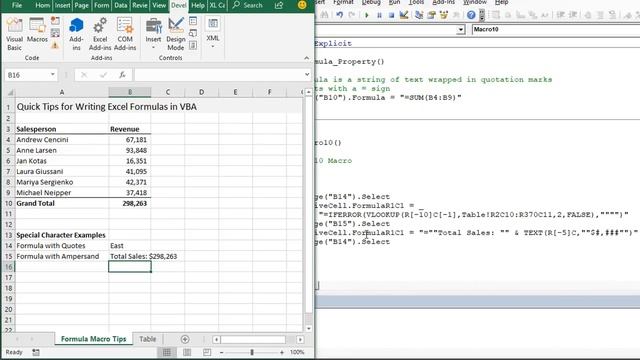Open the Name Box dropdown arrow
The image size is (640, 360).
tap(53, 75)
